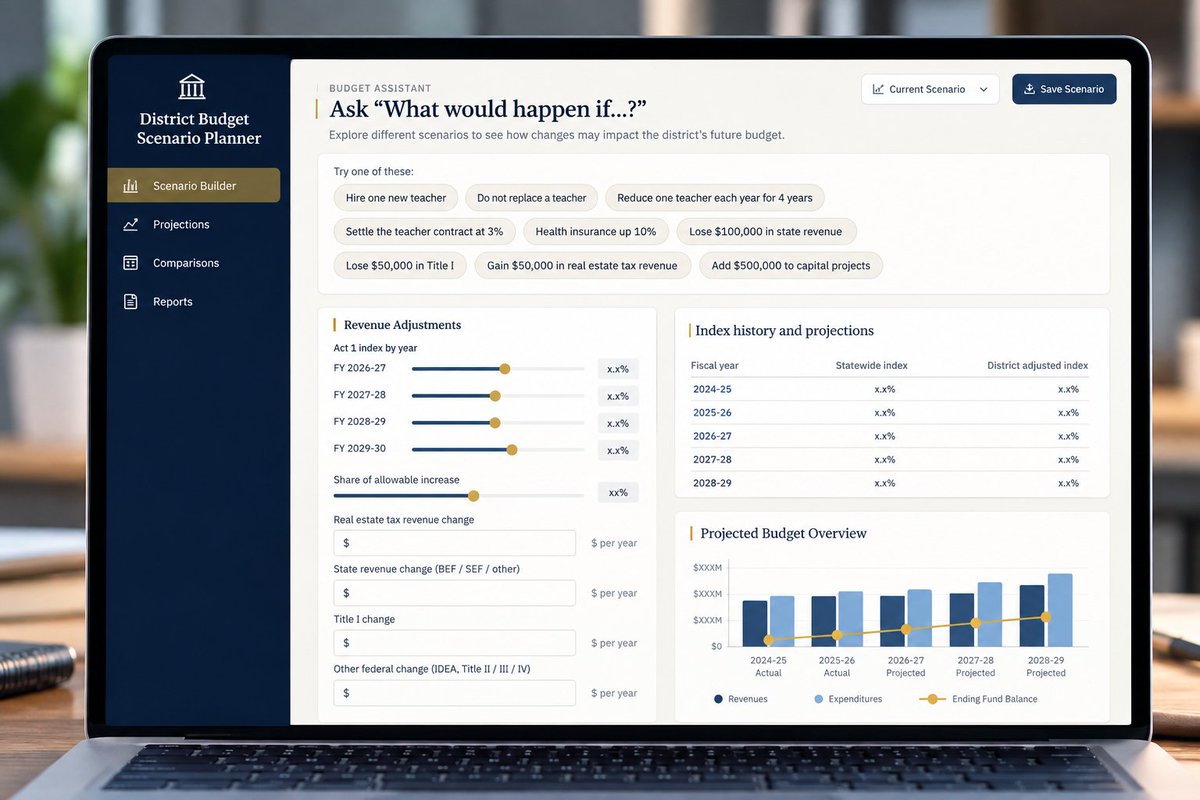Screen dimensions: 1200x800
Task: Click the Save Scenario button
Action: click(x=1064, y=89)
